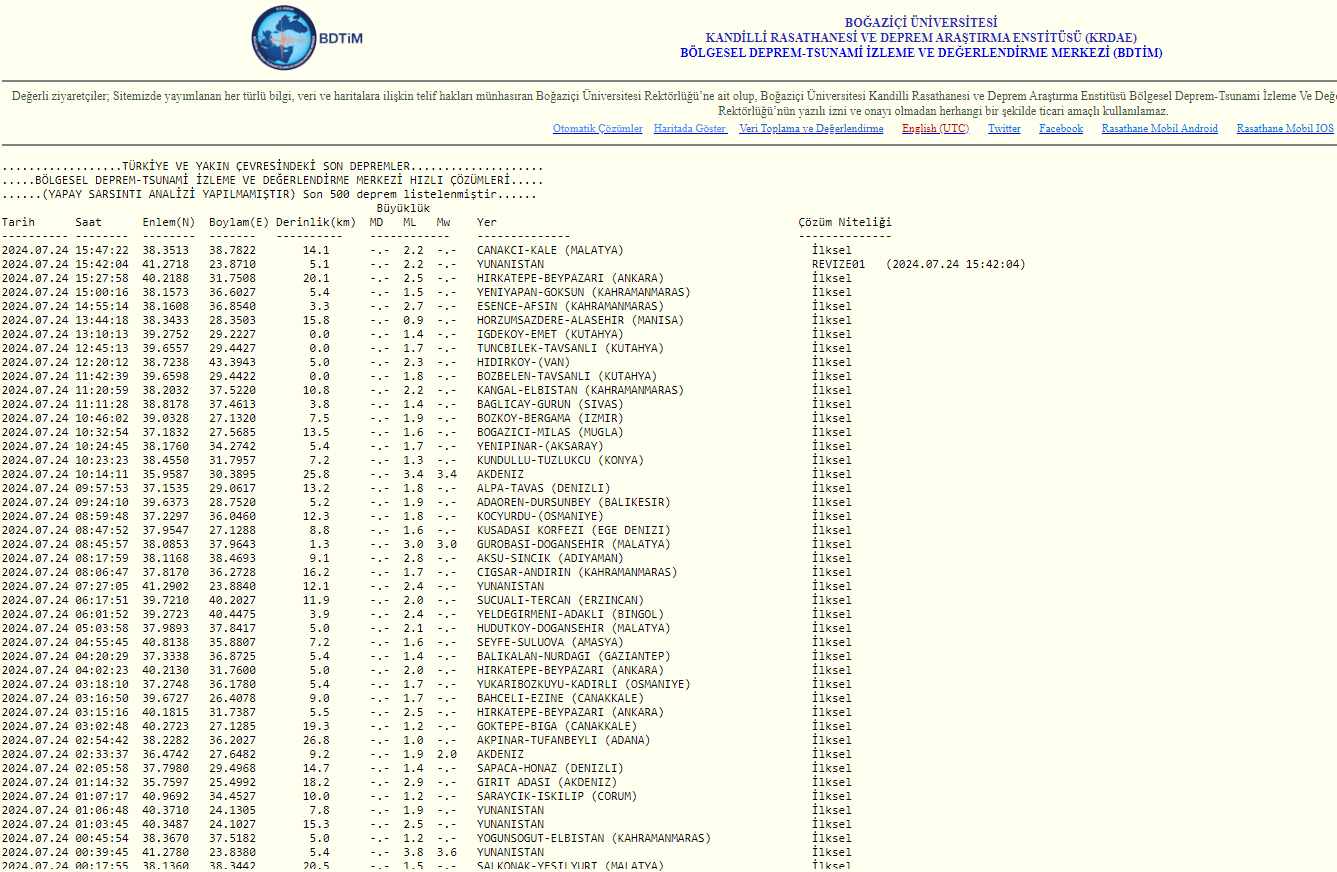Click the 2024.07.24 15:47:22 timestamp

tap(65, 250)
